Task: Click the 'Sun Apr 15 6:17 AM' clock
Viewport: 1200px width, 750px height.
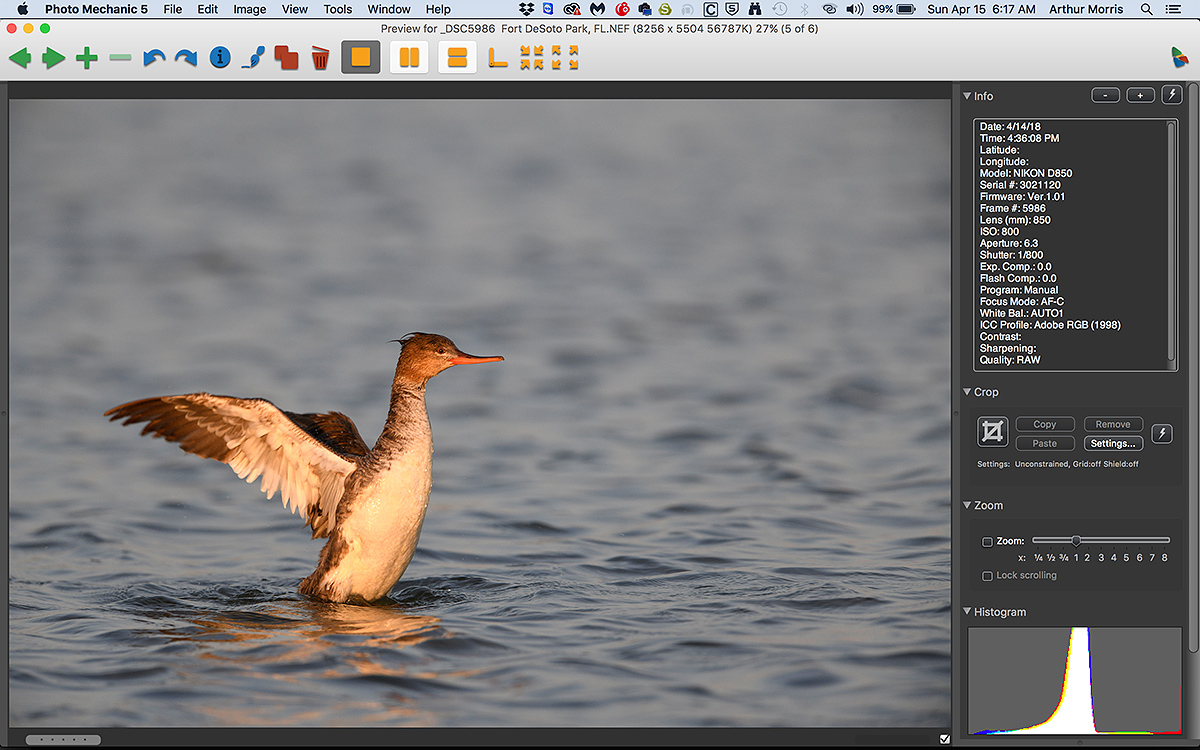Action: 981,9
